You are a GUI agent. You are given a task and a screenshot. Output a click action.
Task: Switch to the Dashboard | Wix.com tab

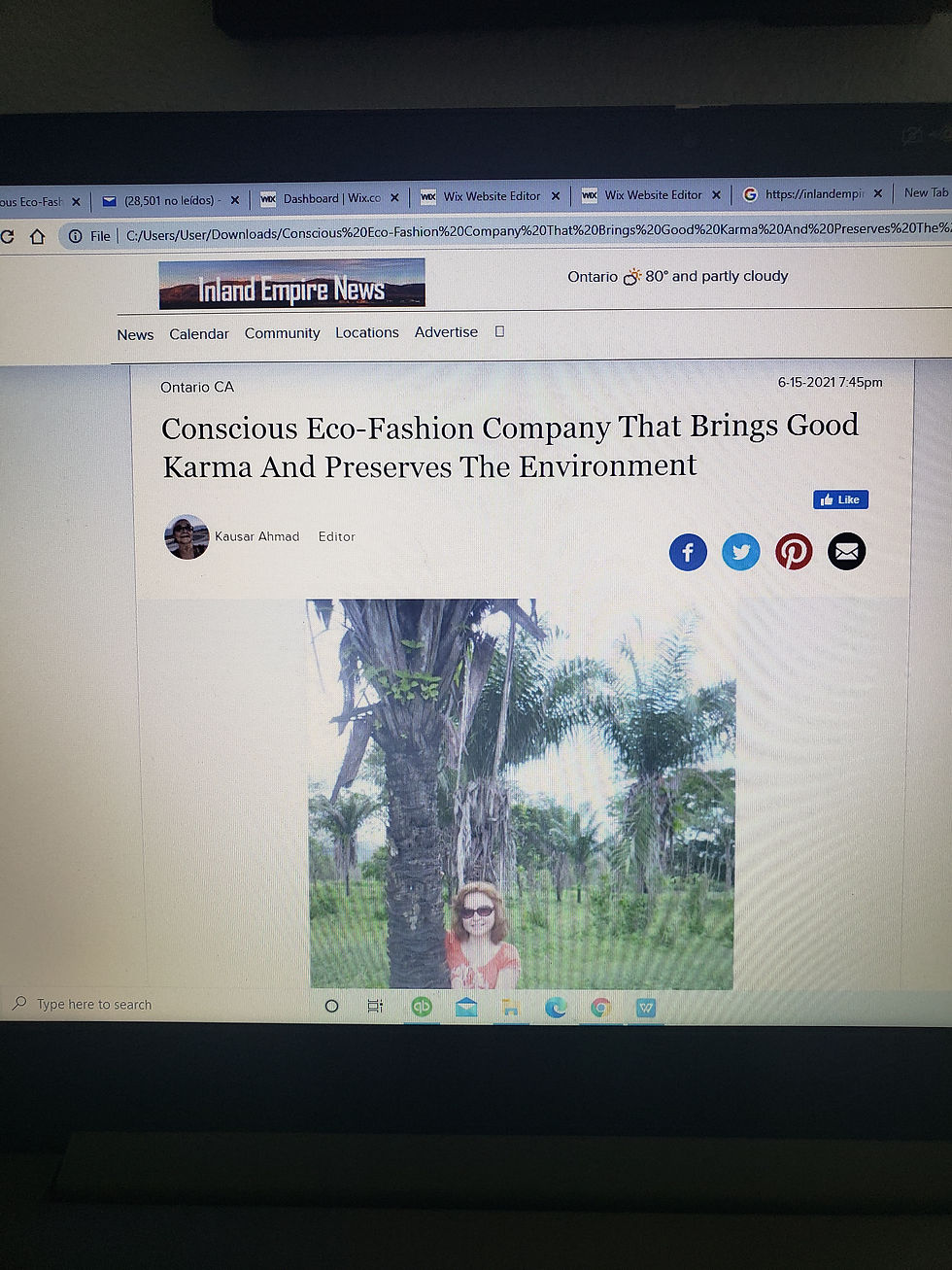(x=330, y=198)
